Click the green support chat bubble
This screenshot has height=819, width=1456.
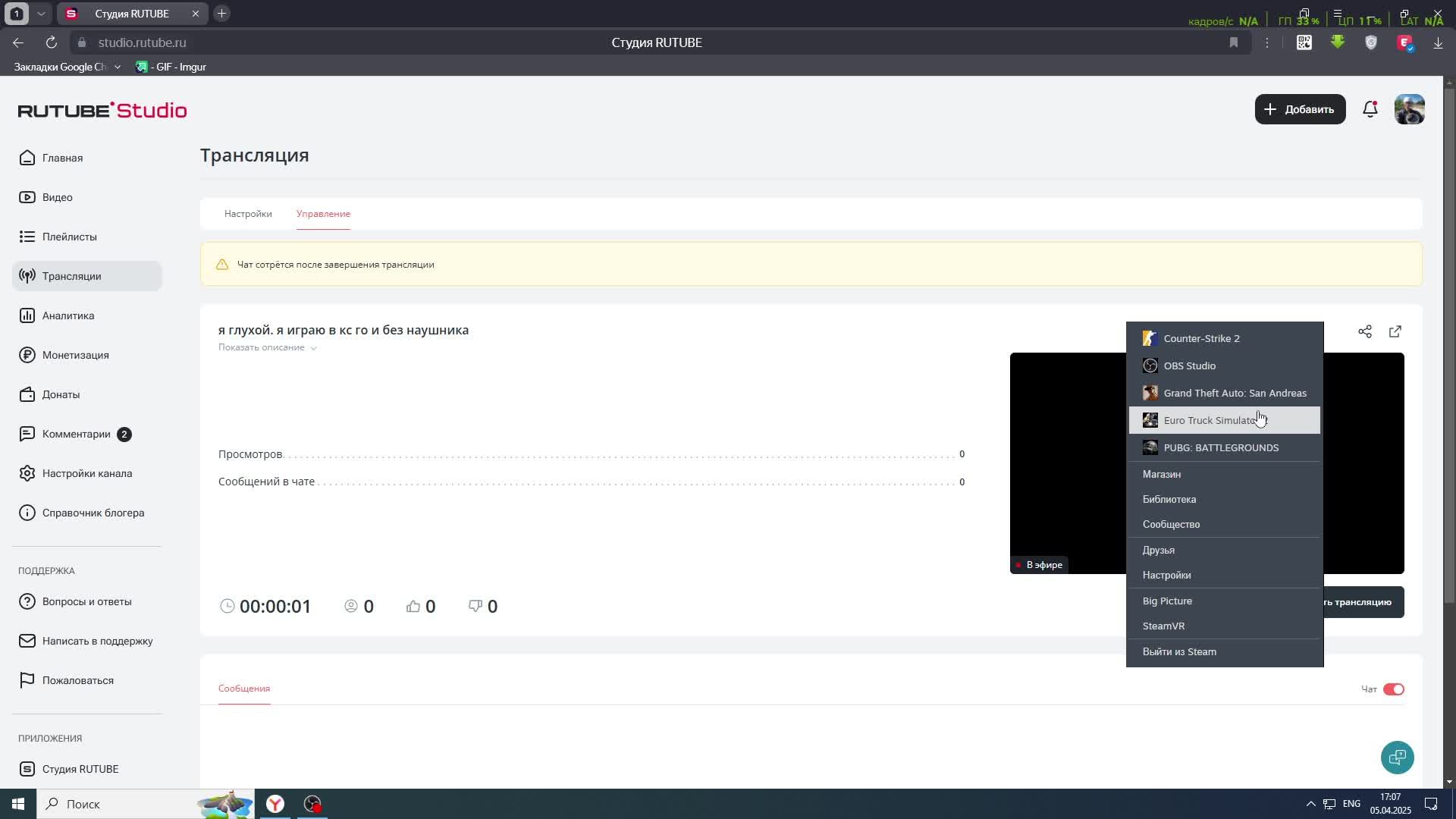coord(1398,758)
